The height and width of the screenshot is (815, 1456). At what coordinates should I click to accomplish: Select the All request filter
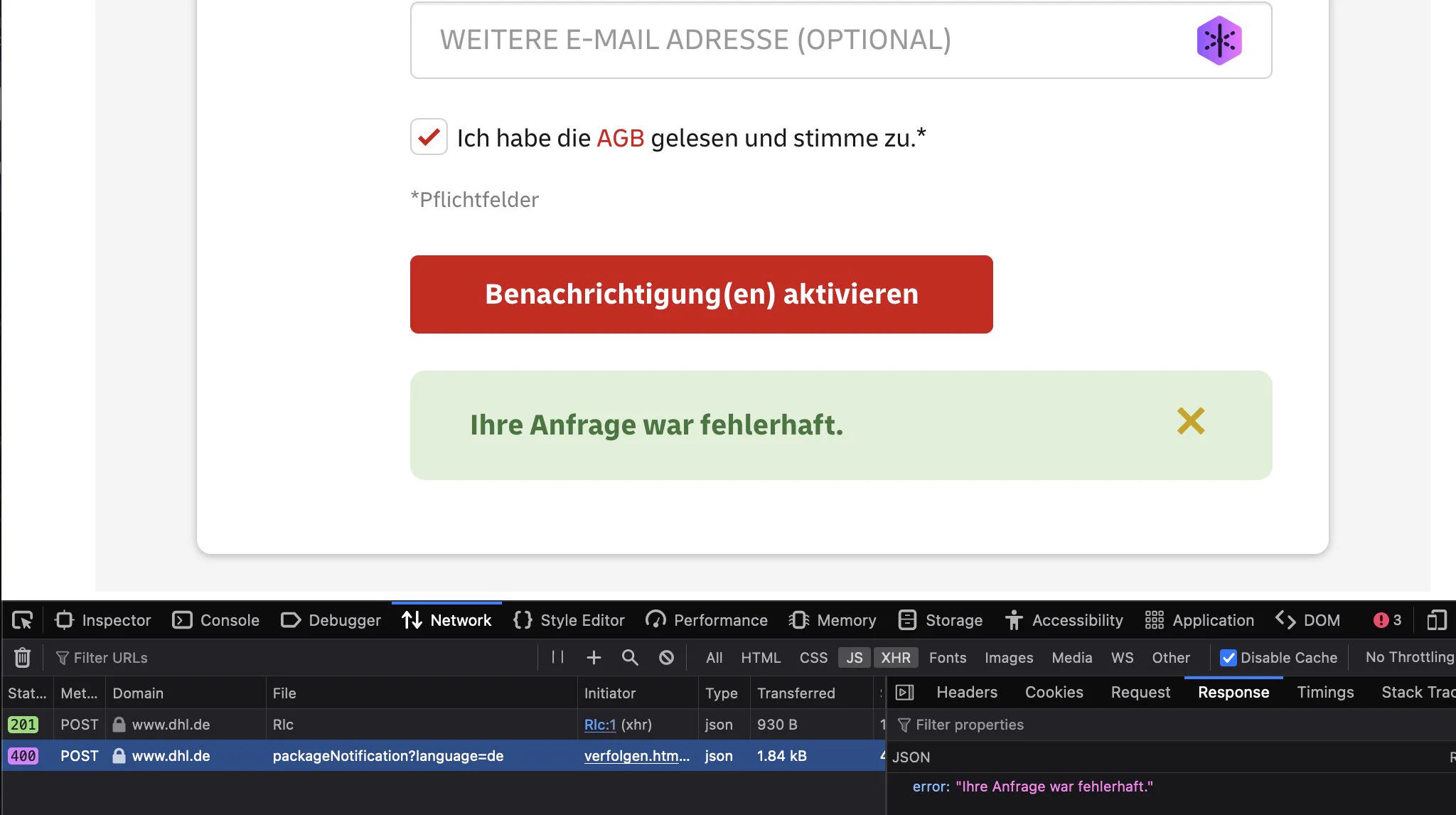[714, 658]
